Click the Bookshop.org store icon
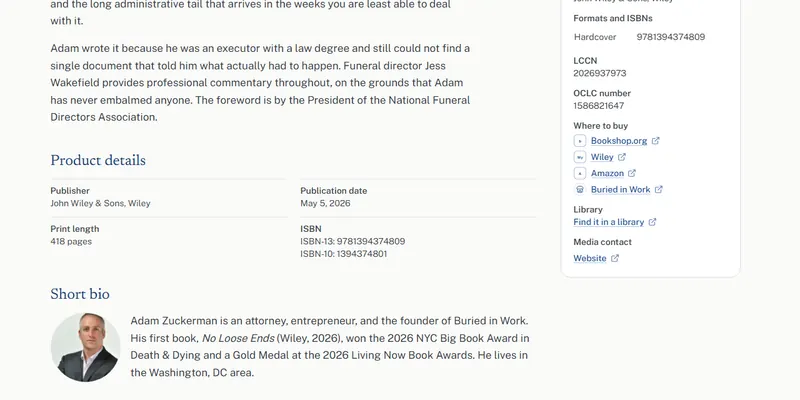The width and height of the screenshot is (800, 400). 580,141
